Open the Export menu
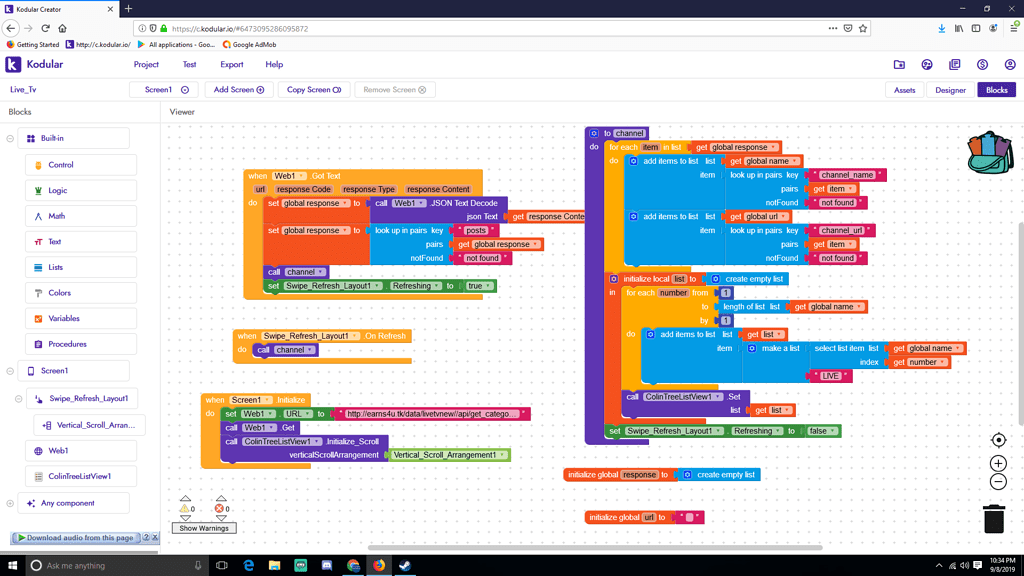 pyautogui.click(x=231, y=65)
